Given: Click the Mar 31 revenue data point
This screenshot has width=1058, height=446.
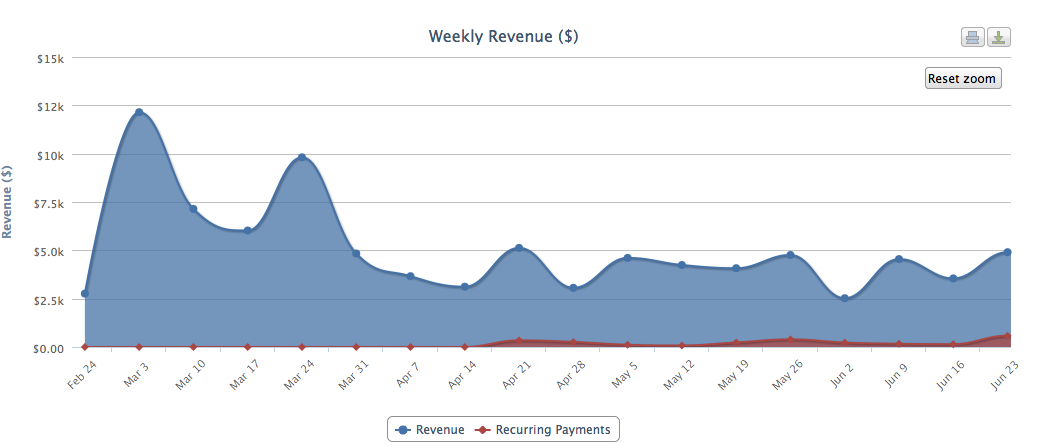Looking at the screenshot, I should click(356, 254).
